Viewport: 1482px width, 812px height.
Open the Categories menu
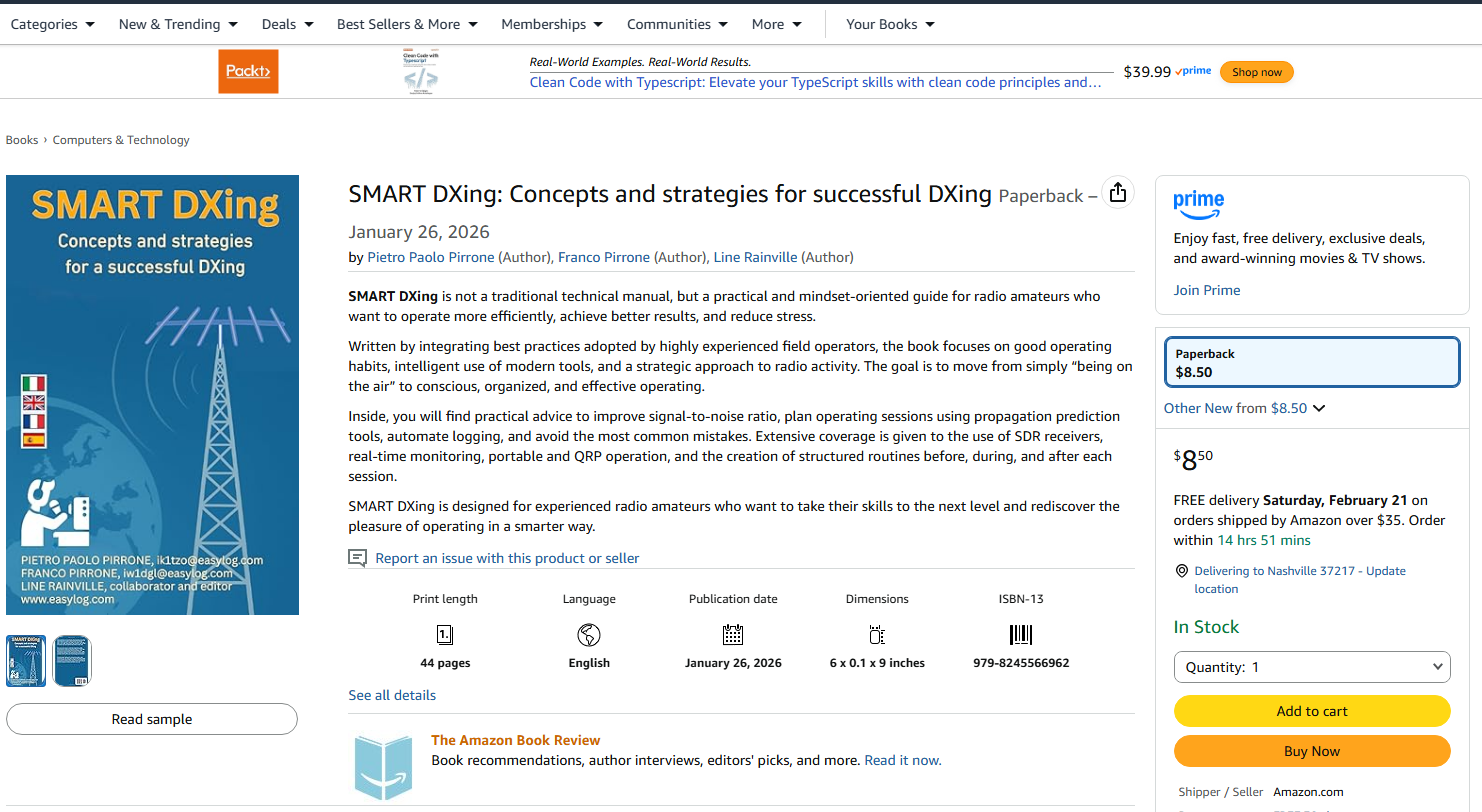(52, 24)
